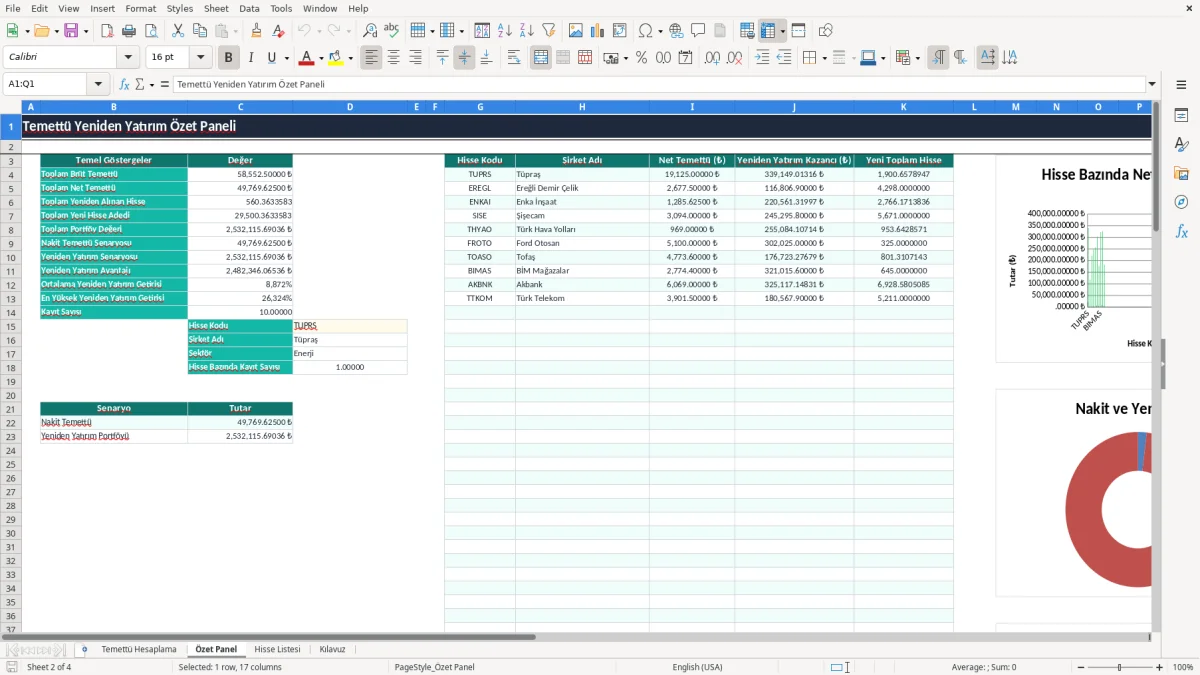Viewport: 1200px width, 675px height.
Task: Click Add Decimal Place icon
Action: [x=712, y=58]
